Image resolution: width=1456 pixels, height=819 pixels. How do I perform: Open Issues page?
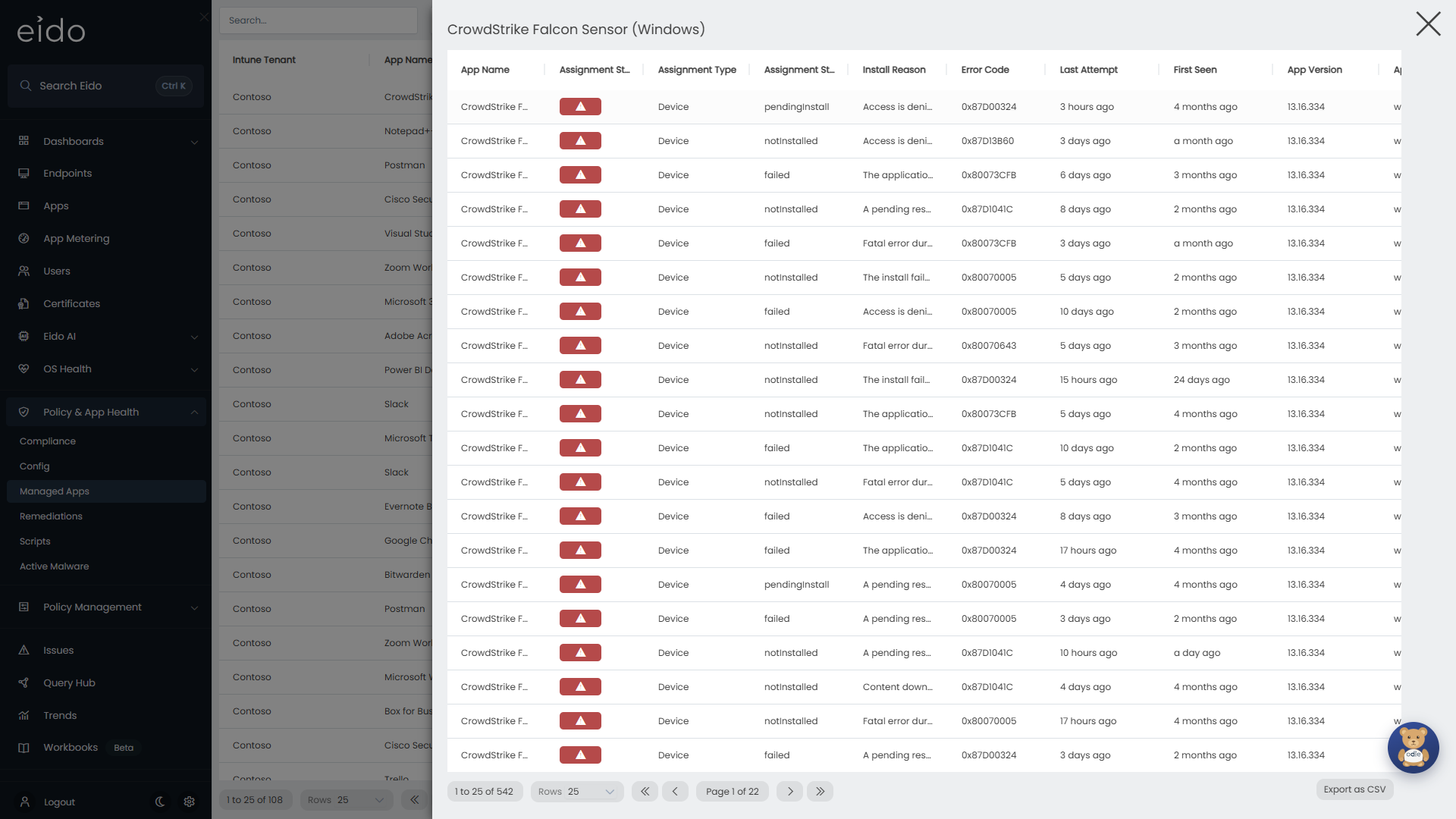(x=58, y=651)
